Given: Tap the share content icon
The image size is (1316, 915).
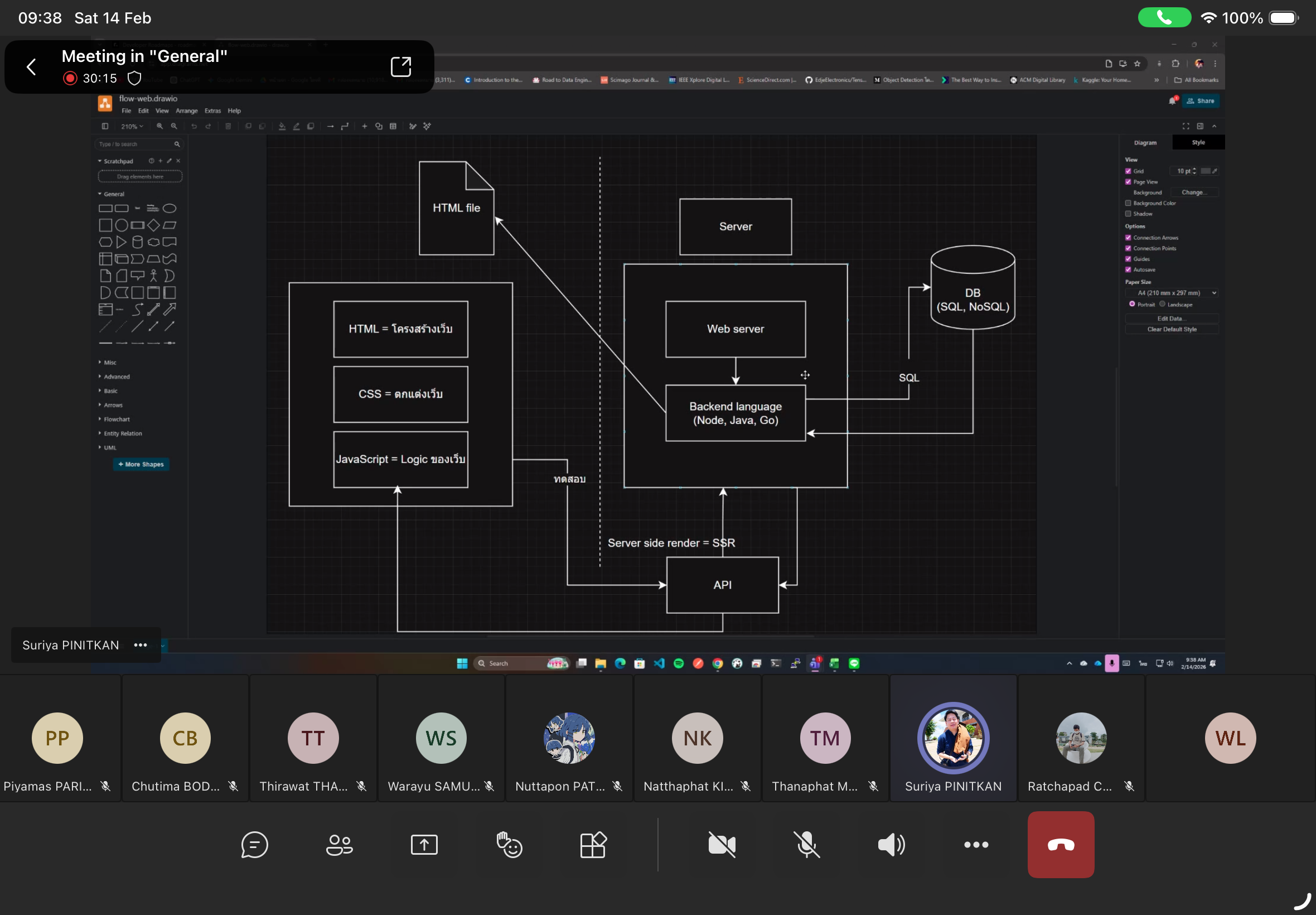Looking at the screenshot, I should point(424,845).
